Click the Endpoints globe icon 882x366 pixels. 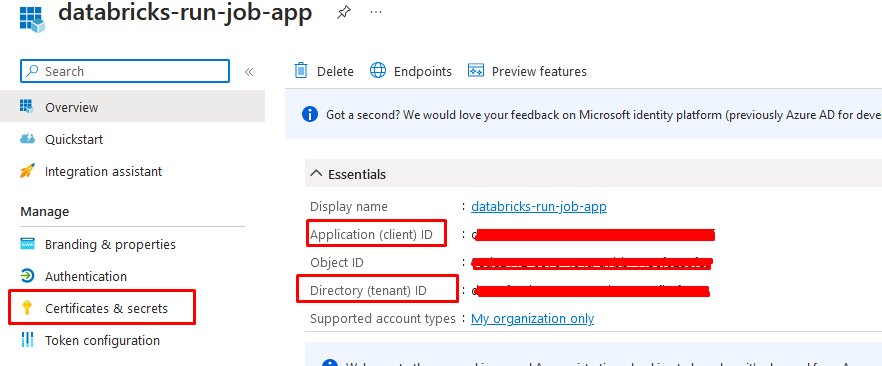[378, 71]
